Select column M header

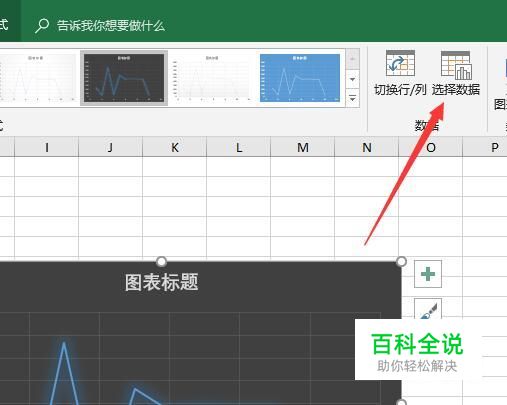(302, 147)
